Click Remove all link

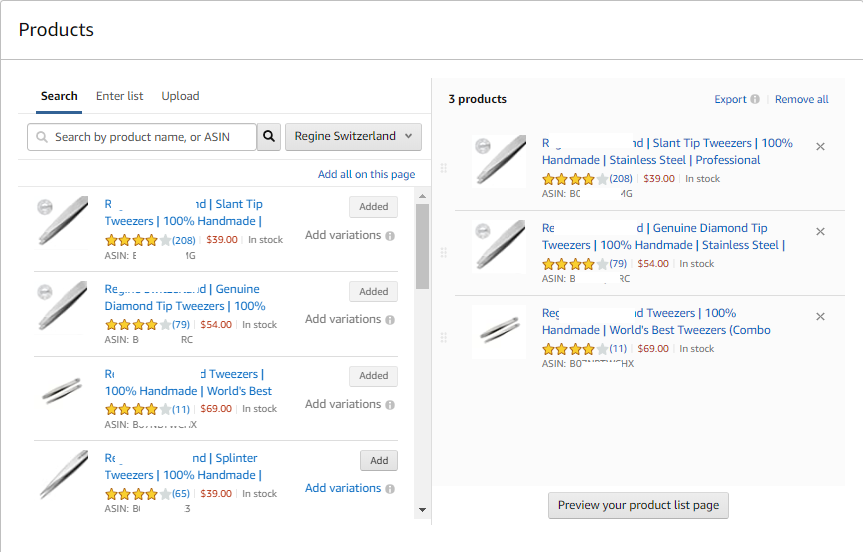[x=801, y=99]
